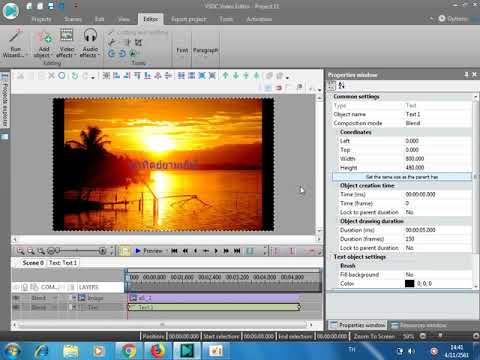
Task: Click the step-forward one frame button
Action: pos(216,251)
